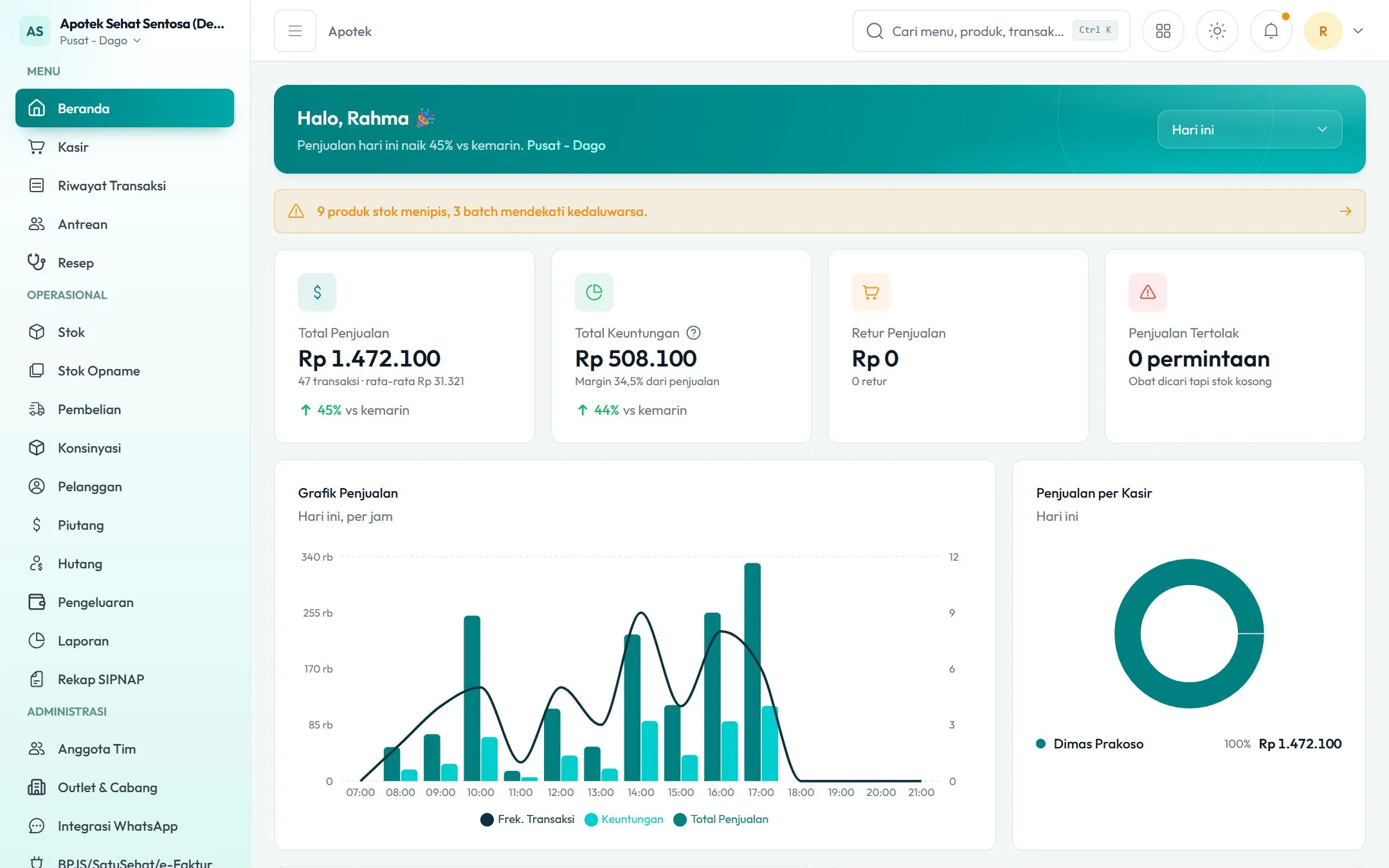Image resolution: width=1389 pixels, height=868 pixels.
Task: Open Anggota Tim page
Action: tap(125, 748)
